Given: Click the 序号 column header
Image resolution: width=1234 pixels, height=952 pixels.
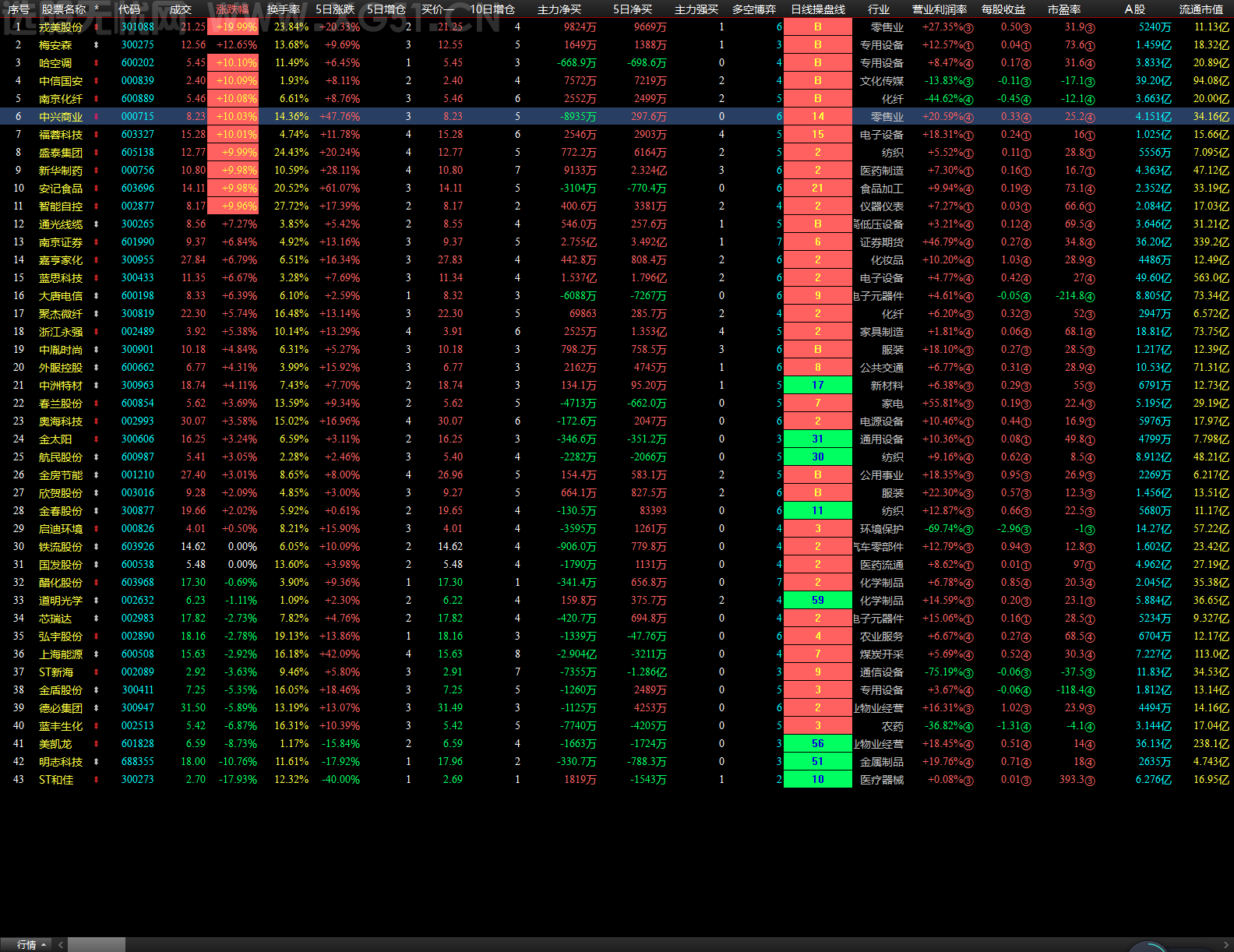Looking at the screenshot, I should [19, 9].
